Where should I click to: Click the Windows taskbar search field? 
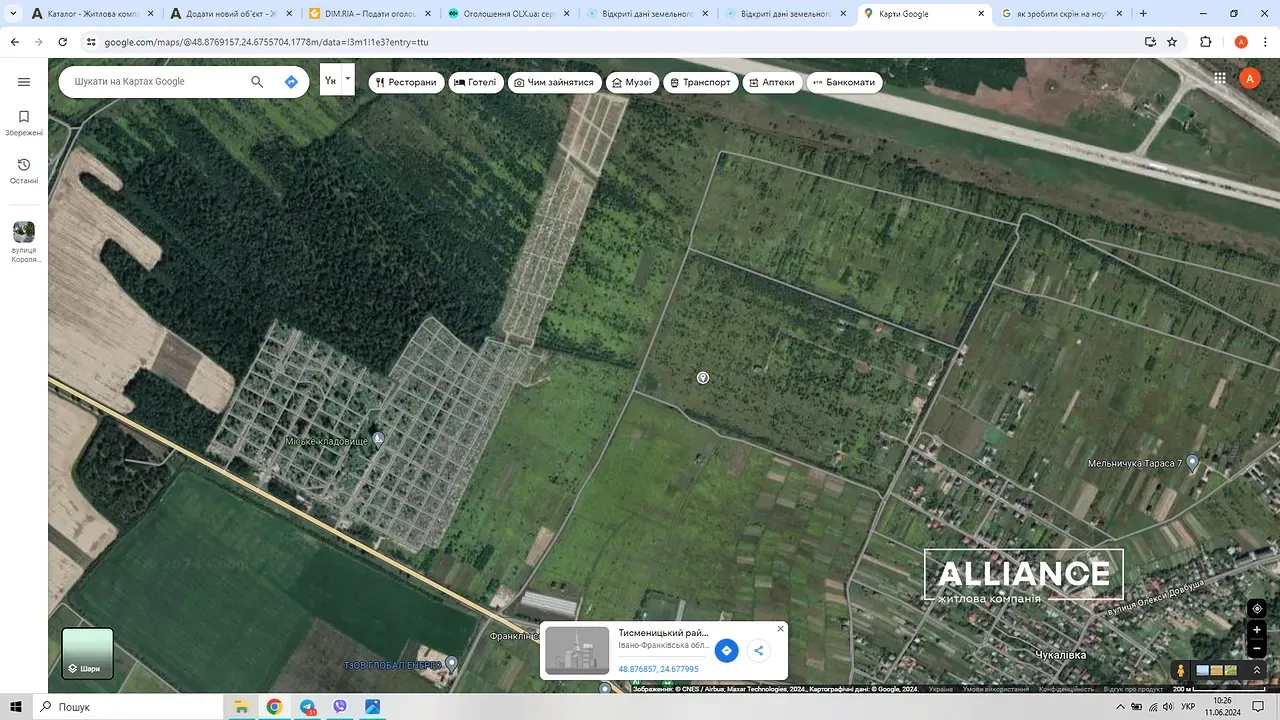click(130, 707)
